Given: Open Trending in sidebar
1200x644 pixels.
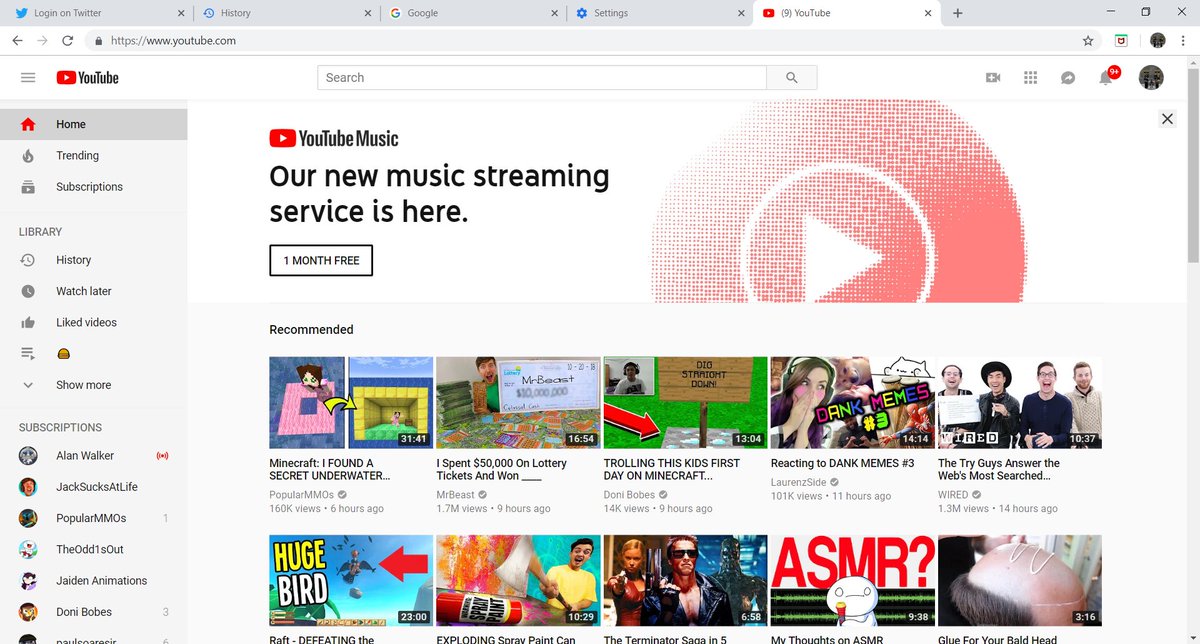Looking at the screenshot, I should [x=93, y=155].
